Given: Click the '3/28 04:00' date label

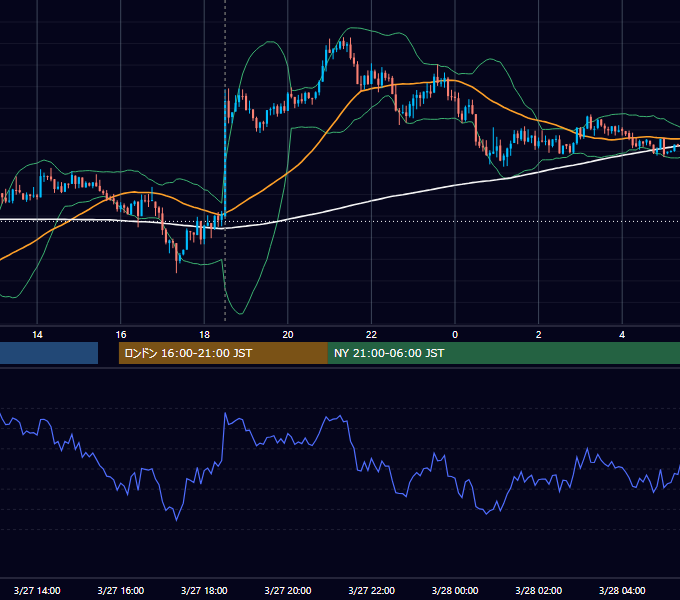Looking at the screenshot, I should click(622, 590).
